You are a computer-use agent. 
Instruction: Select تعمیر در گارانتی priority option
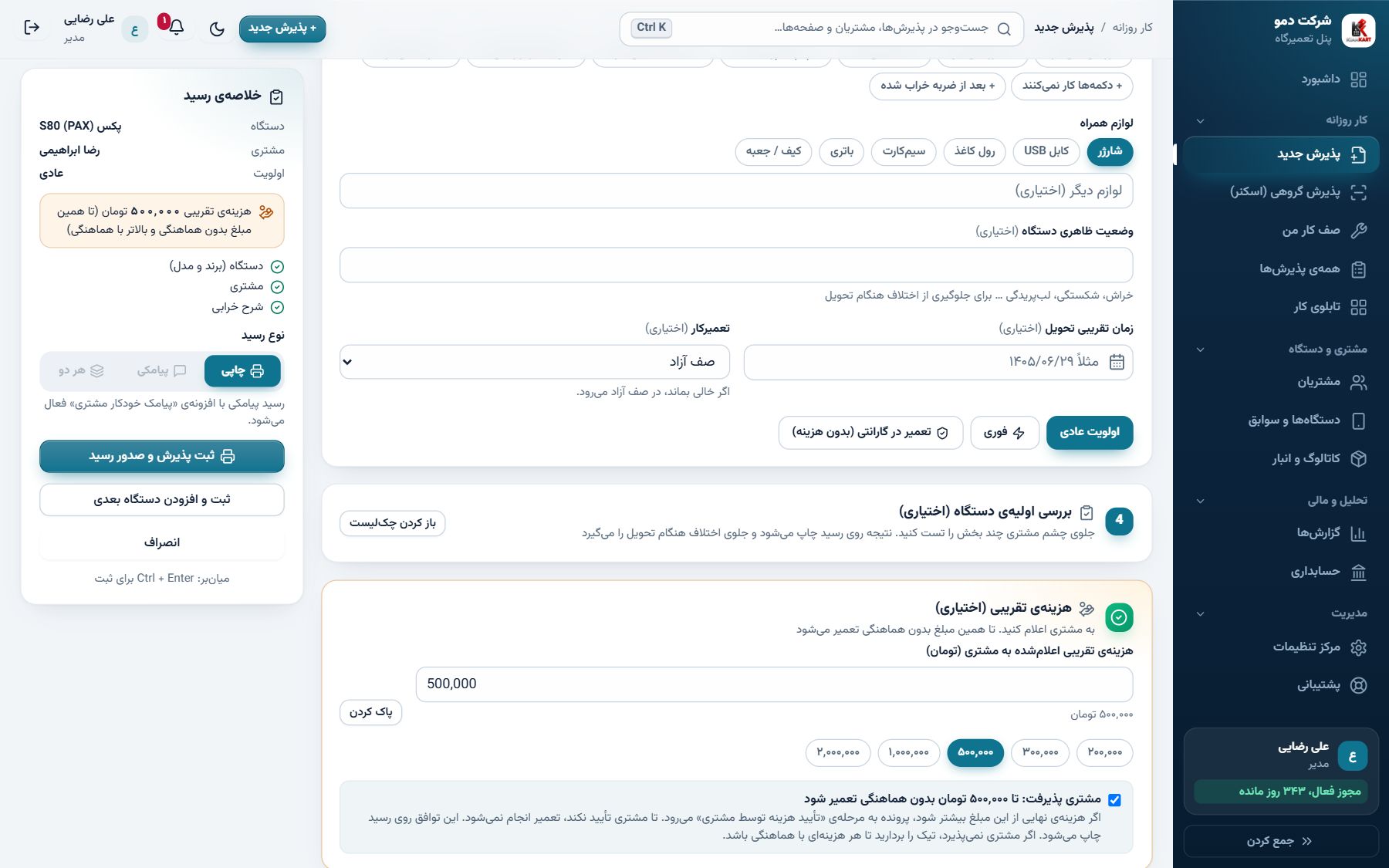[x=870, y=432]
